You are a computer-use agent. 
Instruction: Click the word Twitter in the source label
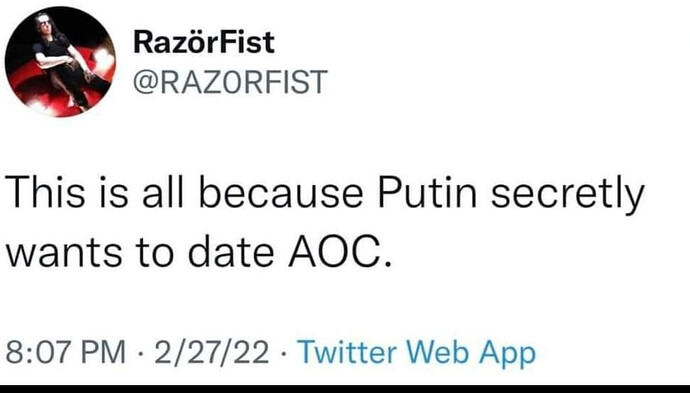pos(347,353)
